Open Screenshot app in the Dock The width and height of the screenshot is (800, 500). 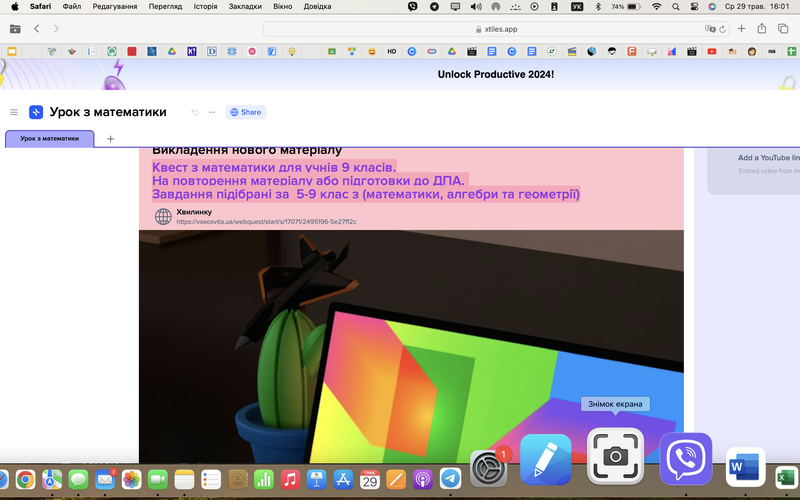[x=615, y=456]
